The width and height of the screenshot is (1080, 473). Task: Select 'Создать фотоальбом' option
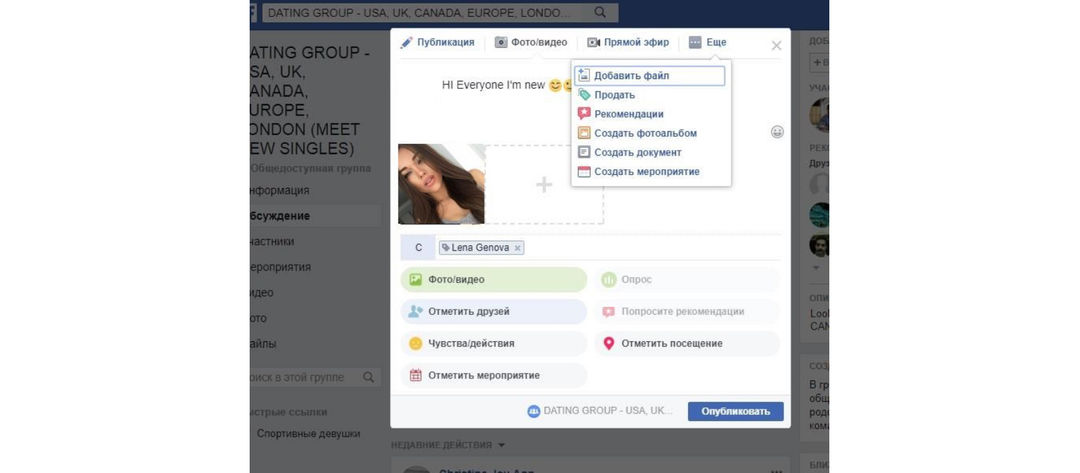[x=645, y=134]
